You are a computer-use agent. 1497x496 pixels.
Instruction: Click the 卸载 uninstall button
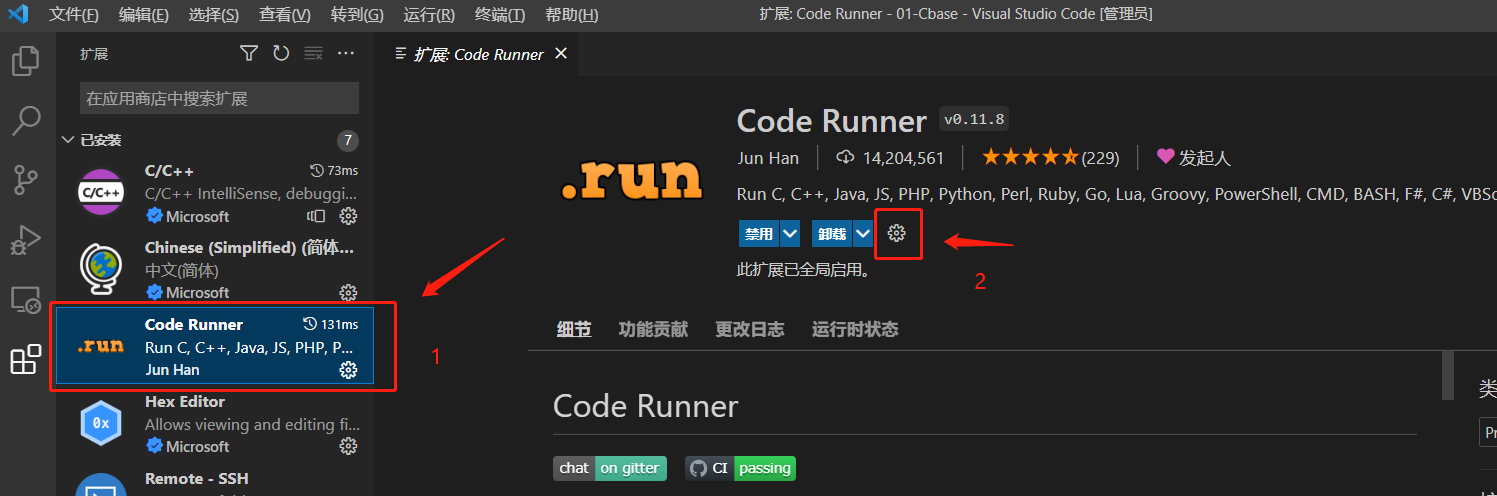click(x=832, y=234)
